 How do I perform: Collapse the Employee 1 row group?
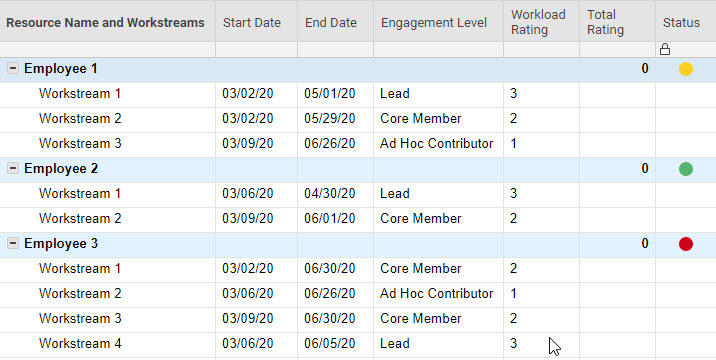[x=13, y=69]
